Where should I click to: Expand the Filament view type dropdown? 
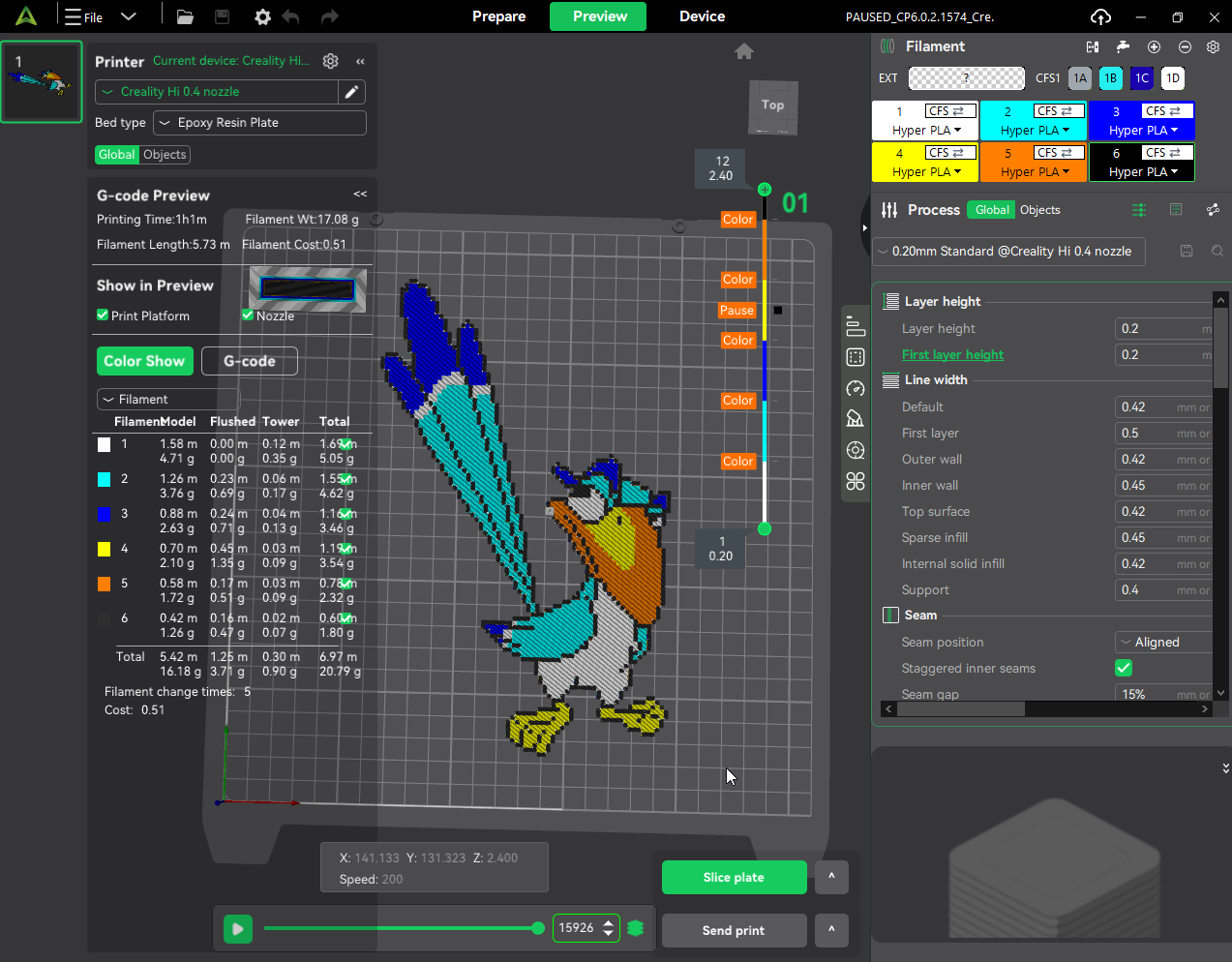(x=167, y=399)
